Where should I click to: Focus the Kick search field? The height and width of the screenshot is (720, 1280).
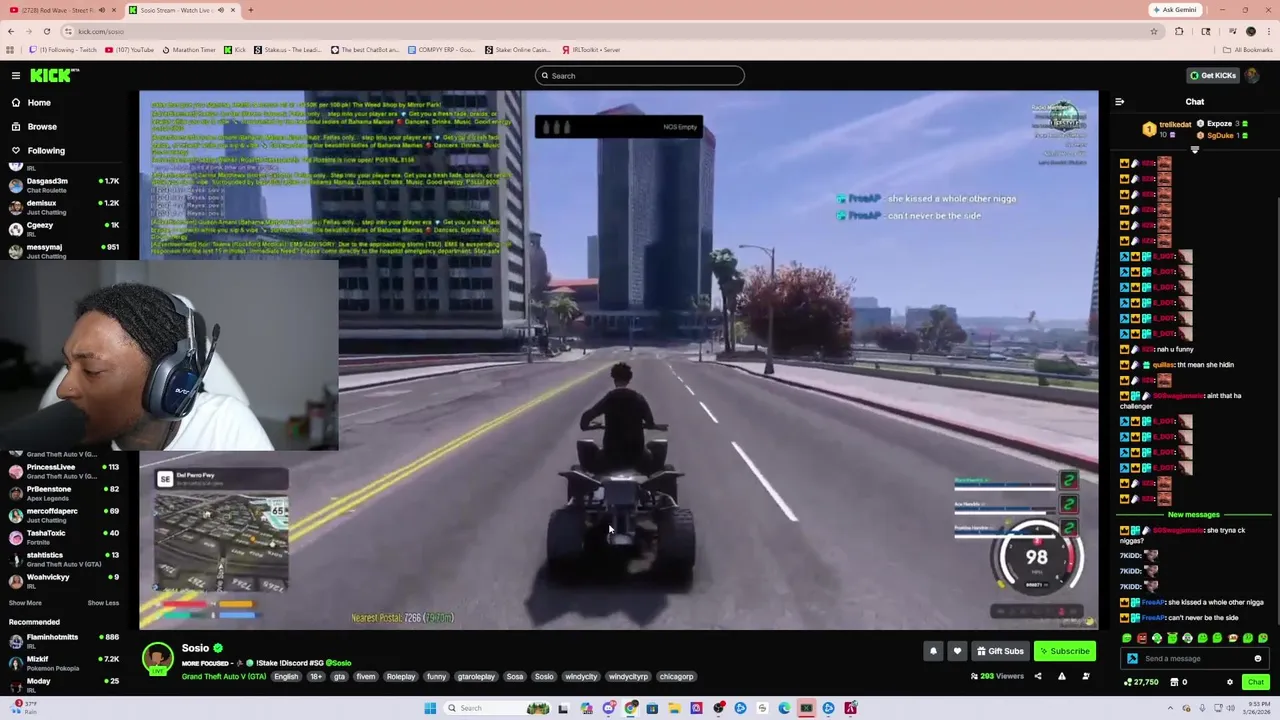pos(640,75)
